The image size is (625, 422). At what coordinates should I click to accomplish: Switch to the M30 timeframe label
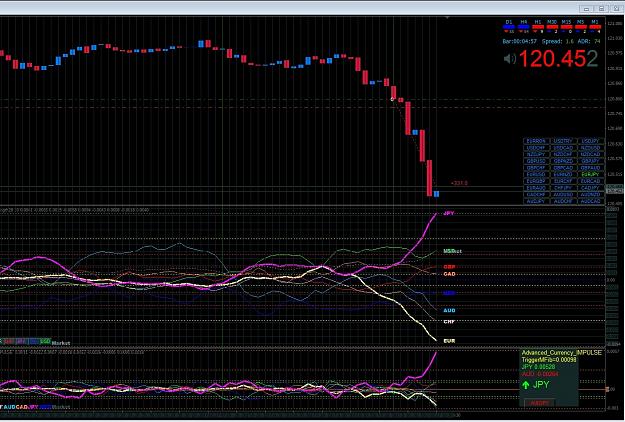coord(552,22)
